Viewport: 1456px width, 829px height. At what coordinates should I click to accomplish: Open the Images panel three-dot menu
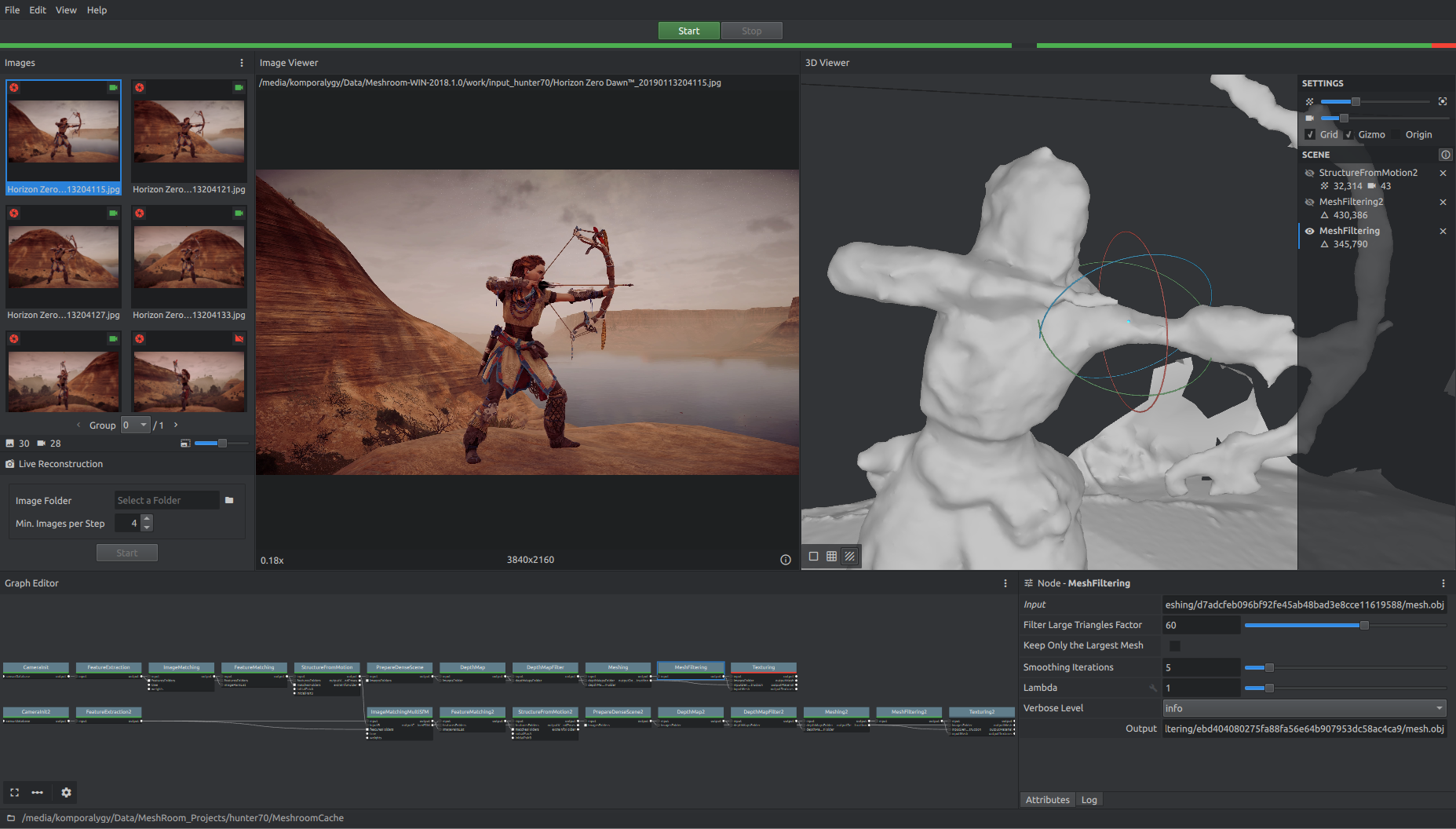pos(241,63)
